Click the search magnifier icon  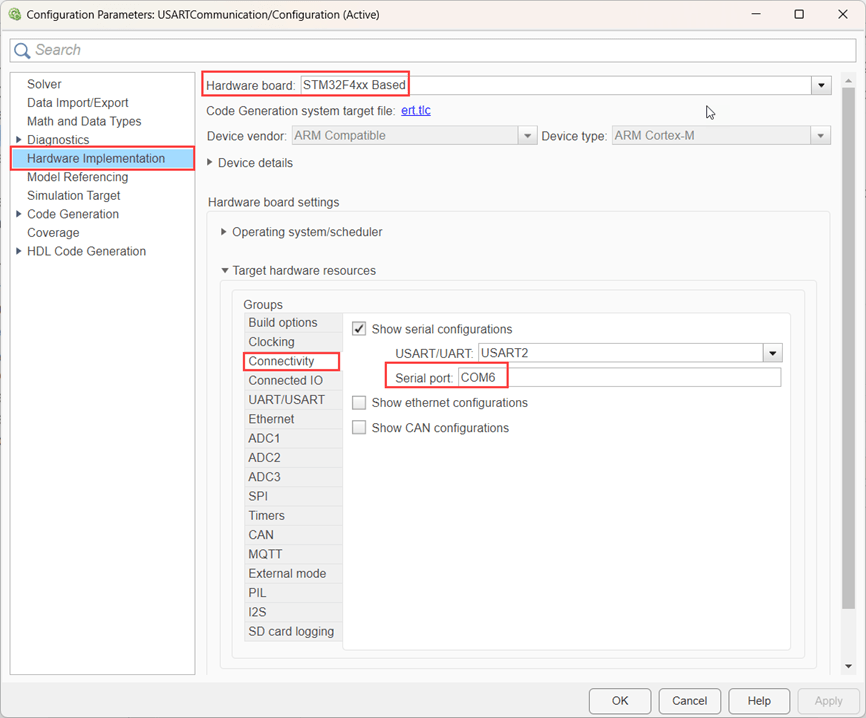tap(22, 50)
